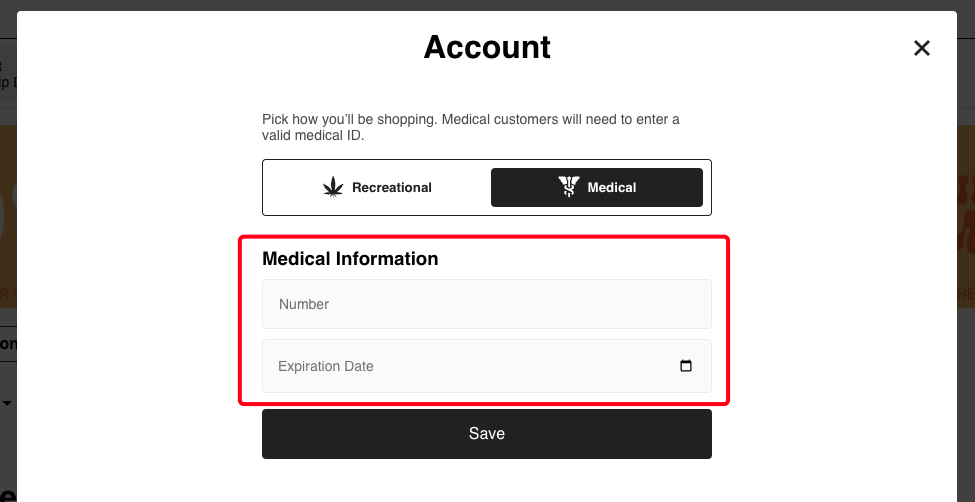975x502 pixels.
Task: Click into the Expiration Date field
Action: (x=487, y=366)
